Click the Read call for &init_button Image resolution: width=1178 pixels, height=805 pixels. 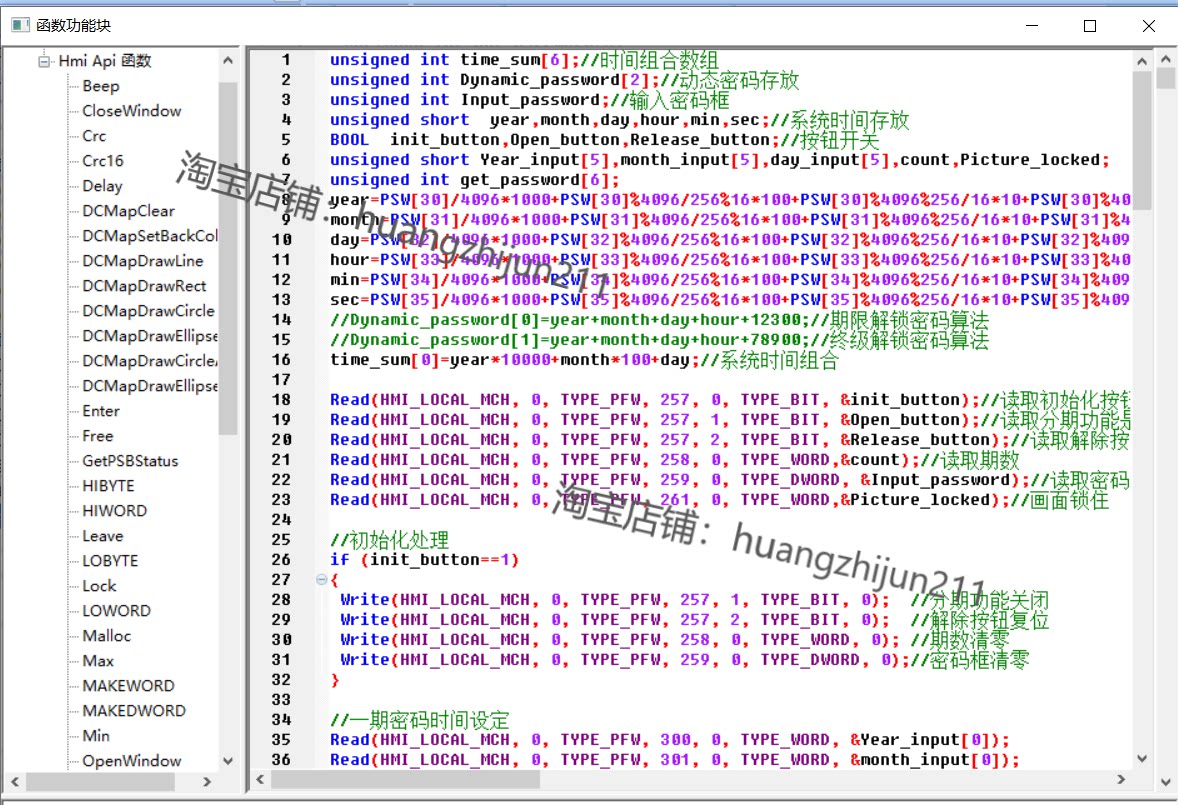pyautogui.click(x=730, y=399)
